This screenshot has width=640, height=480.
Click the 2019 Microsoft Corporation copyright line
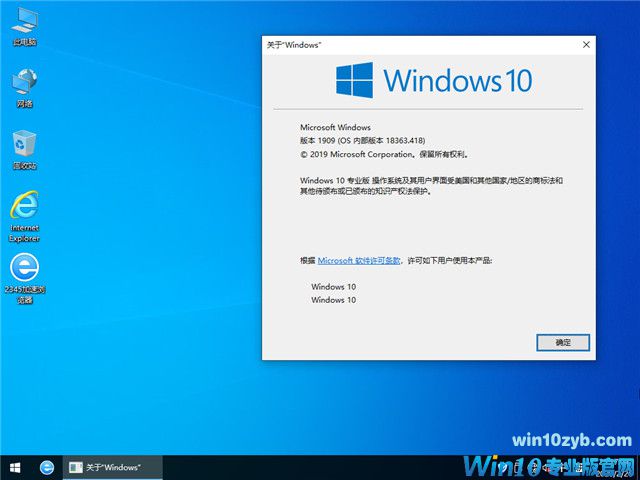tap(385, 154)
